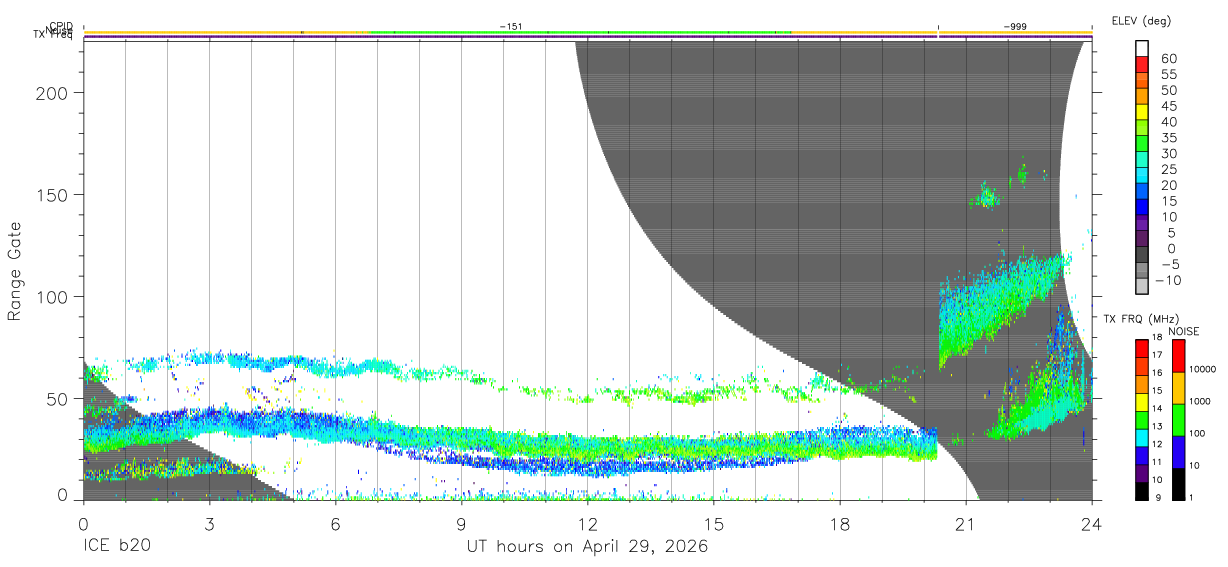Click the x-axis tick label "21"

point(966,524)
